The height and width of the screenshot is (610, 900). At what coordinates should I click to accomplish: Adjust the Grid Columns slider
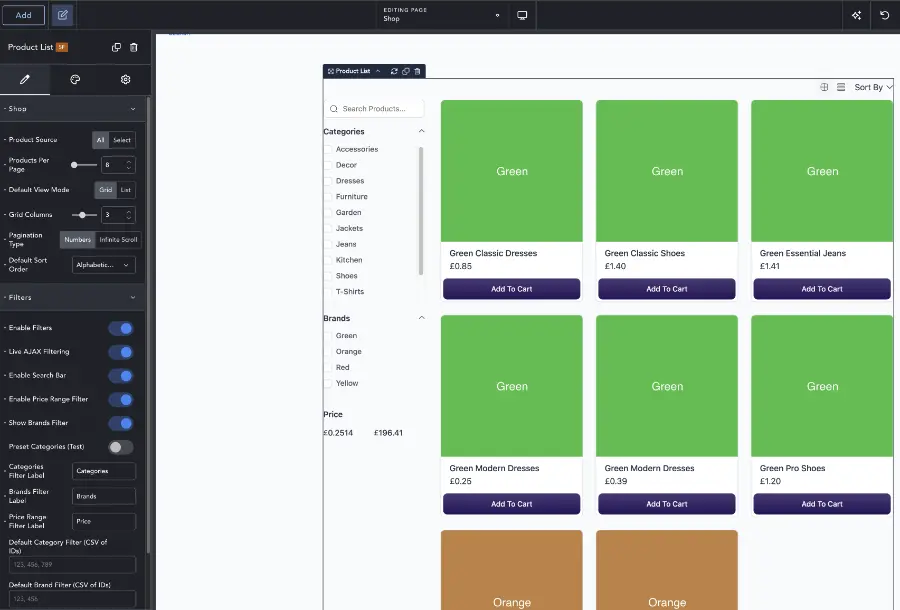coord(84,215)
